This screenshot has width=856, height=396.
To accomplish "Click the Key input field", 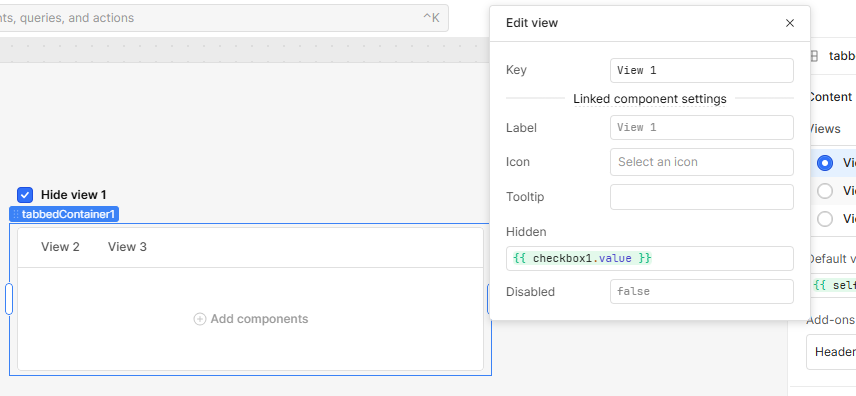I will coord(702,70).
